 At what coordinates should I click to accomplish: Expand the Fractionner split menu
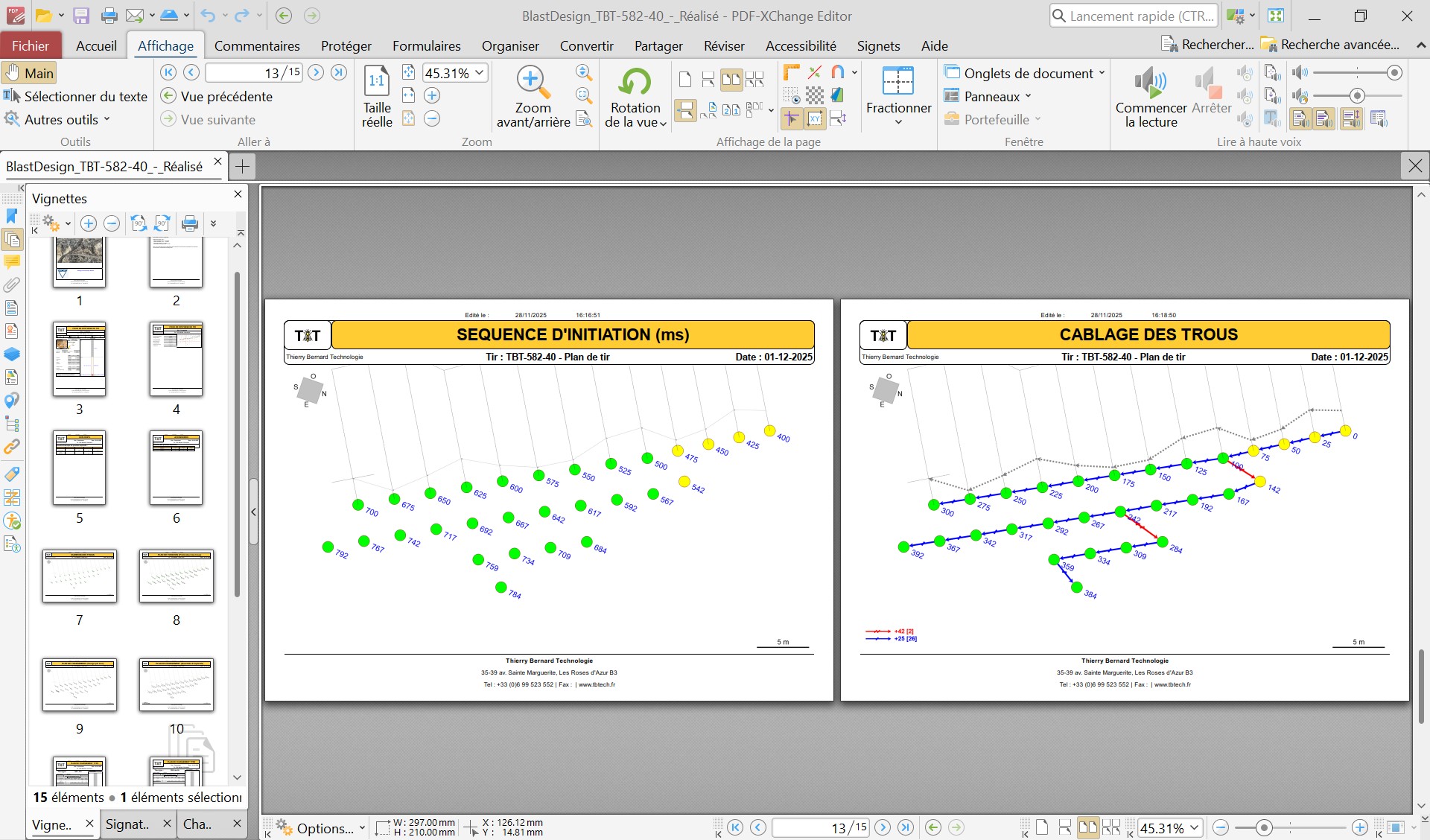898,121
